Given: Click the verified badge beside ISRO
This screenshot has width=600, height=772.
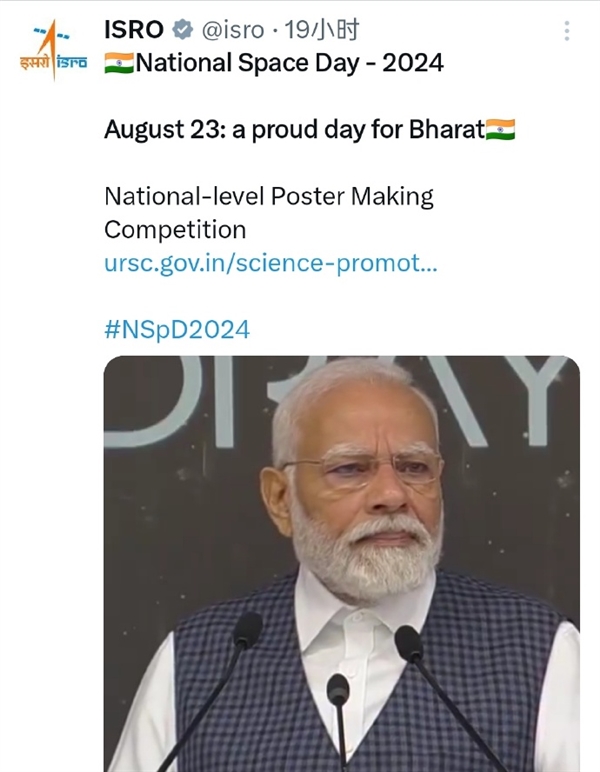Looking at the screenshot, I should [x=182, y=31].
